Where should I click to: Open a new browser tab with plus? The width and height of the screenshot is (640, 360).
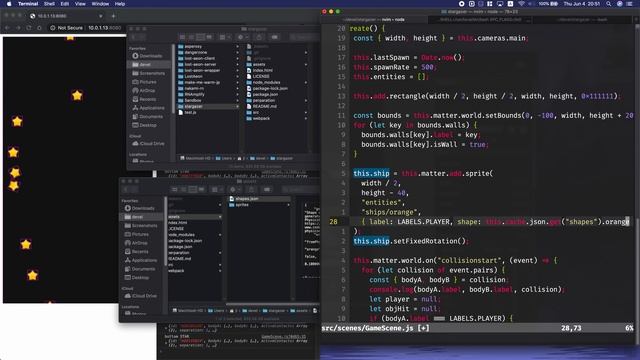[113, 16]
